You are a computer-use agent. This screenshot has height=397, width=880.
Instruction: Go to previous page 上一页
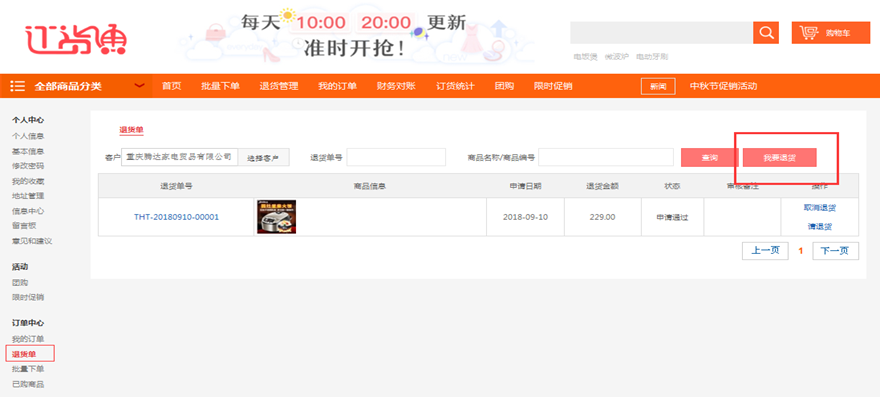tap(765, 250)
